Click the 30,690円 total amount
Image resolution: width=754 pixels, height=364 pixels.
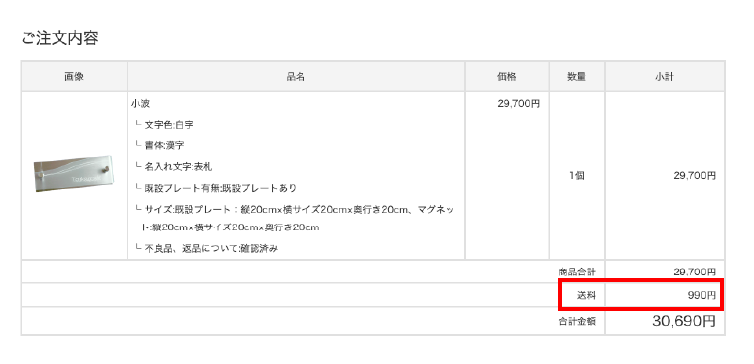click(684, 321)
